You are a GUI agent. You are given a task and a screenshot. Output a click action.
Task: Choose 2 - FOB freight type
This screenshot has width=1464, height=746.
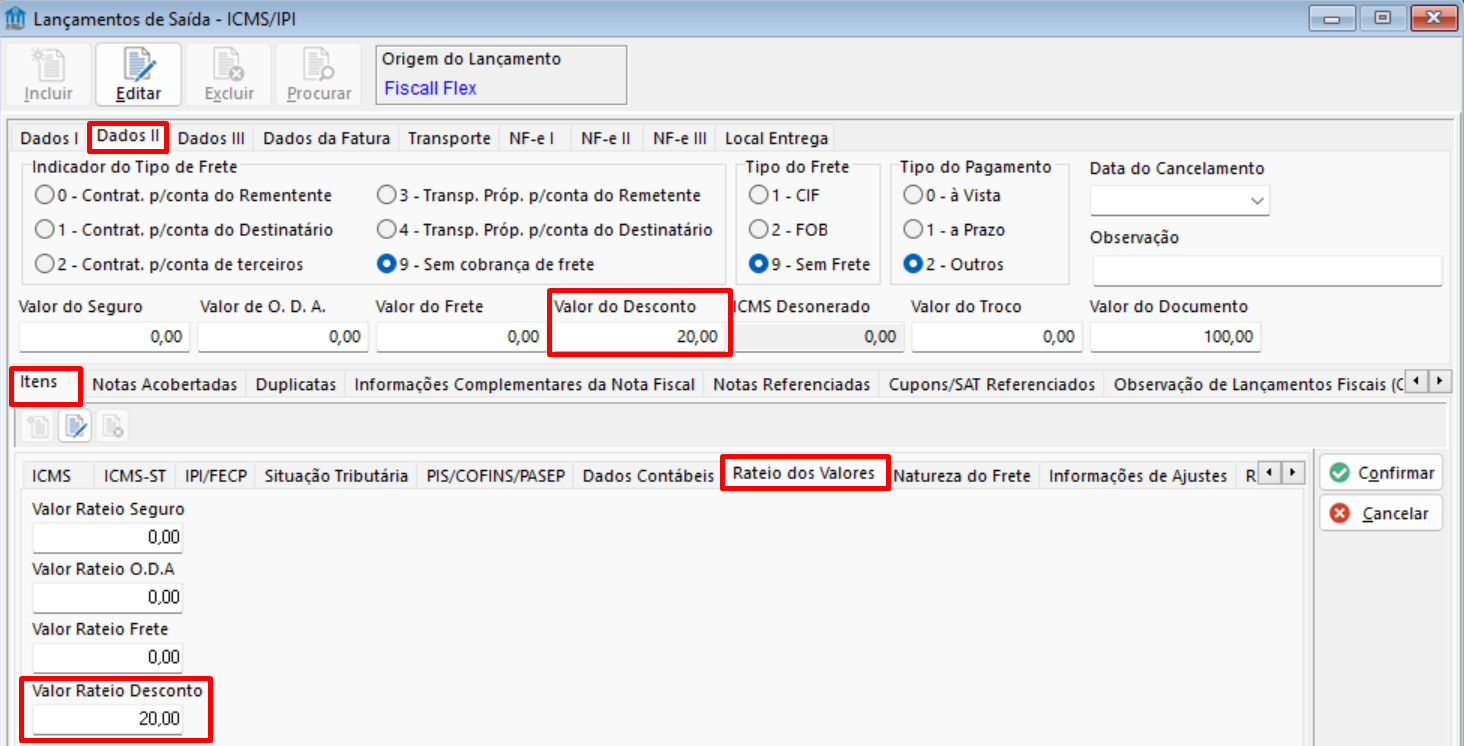pos(788,230)
